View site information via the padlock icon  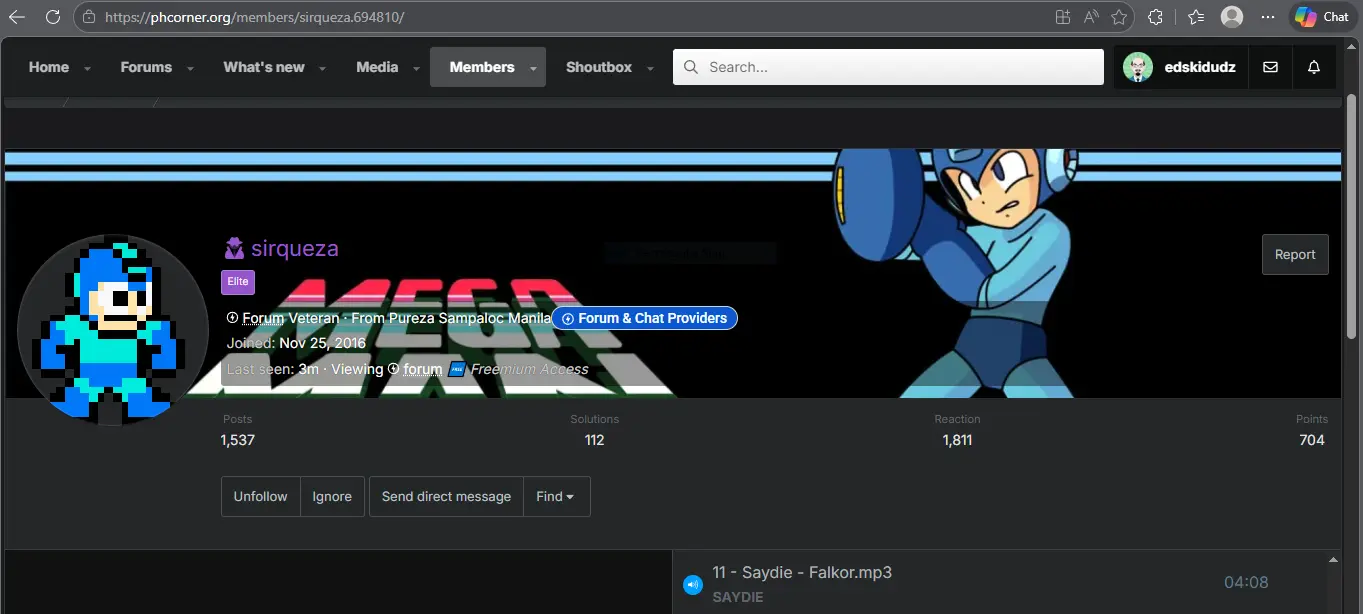coord(90,17)
